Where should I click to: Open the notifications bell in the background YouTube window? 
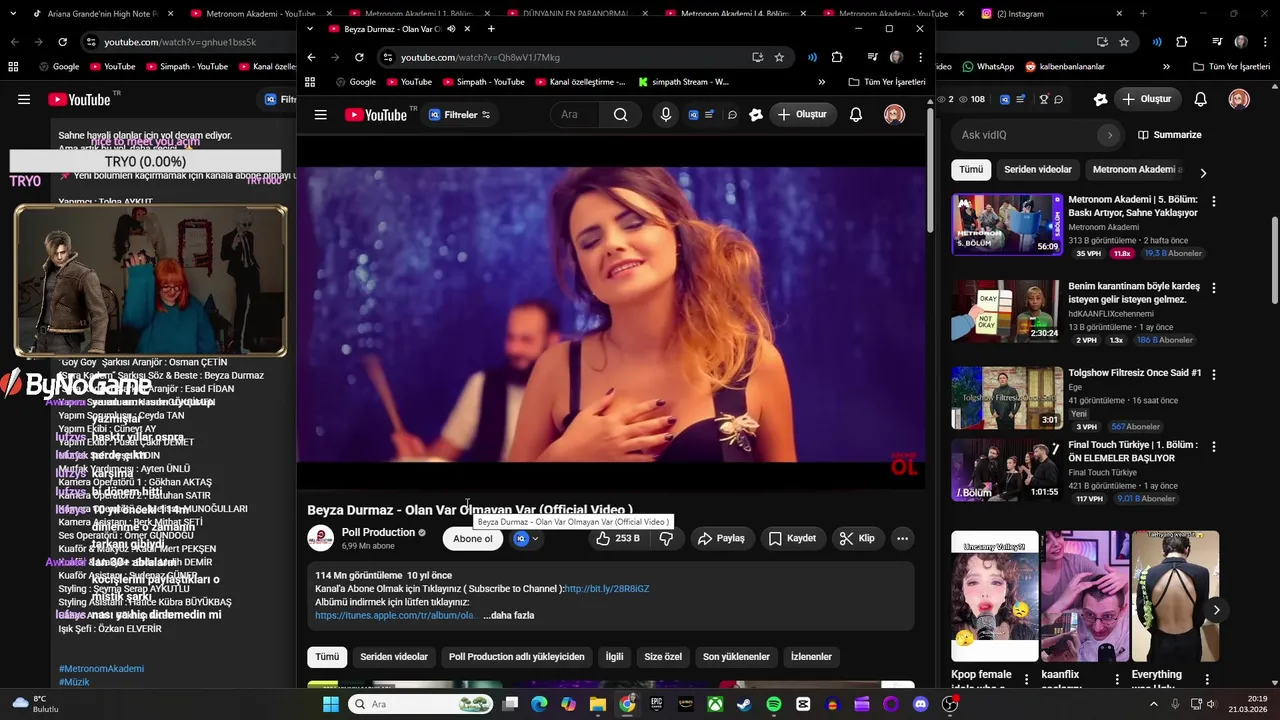coord(1201,99)
